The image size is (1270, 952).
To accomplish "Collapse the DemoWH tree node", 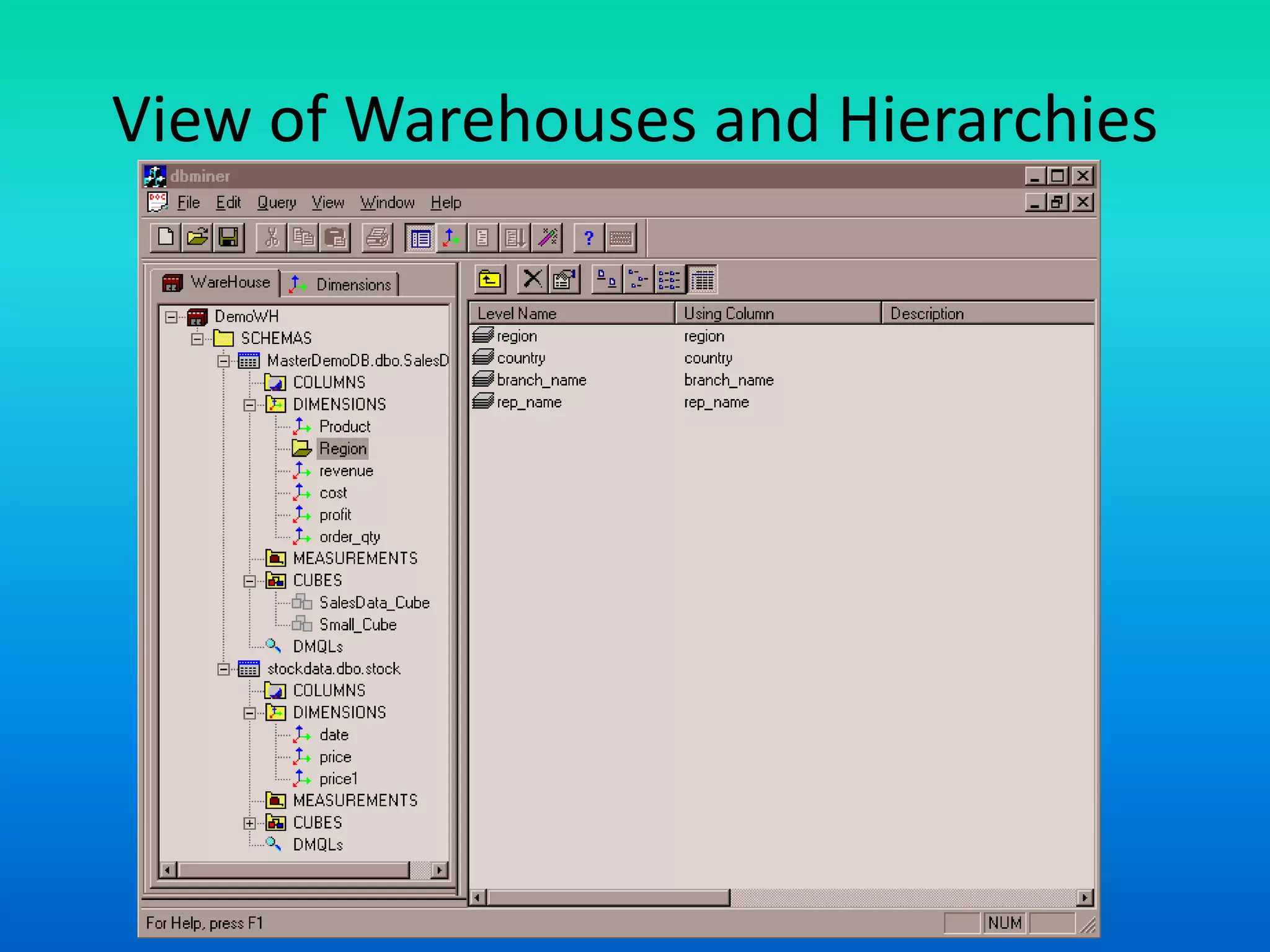I will pos(171,317).
